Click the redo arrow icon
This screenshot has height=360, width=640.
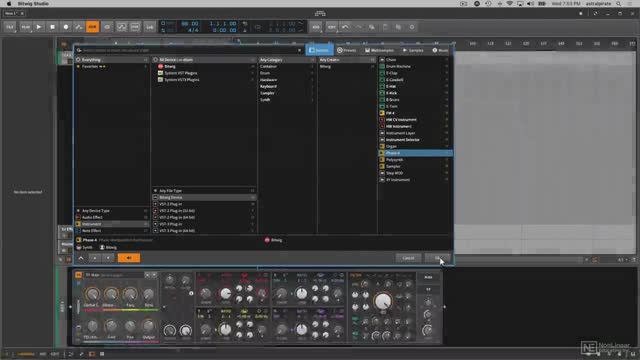pyautogui.click(x=358, y=27)
